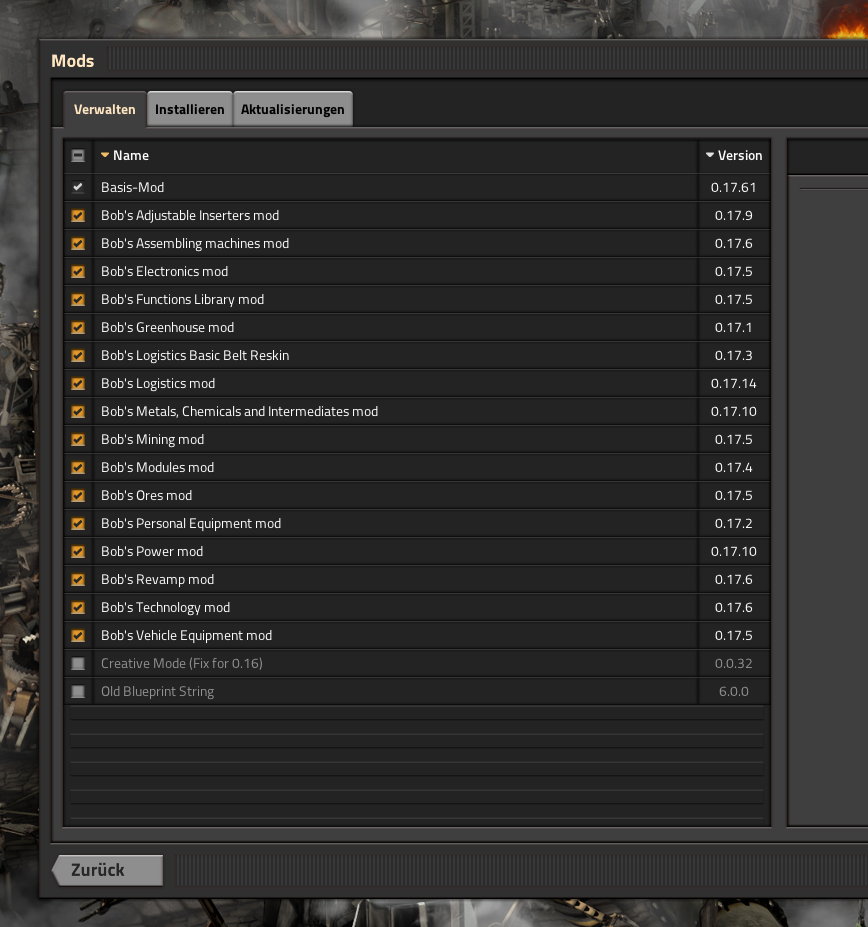
Task: Select Bob's Power mod name
Action: pyautogui.click(x=152, y=552)
